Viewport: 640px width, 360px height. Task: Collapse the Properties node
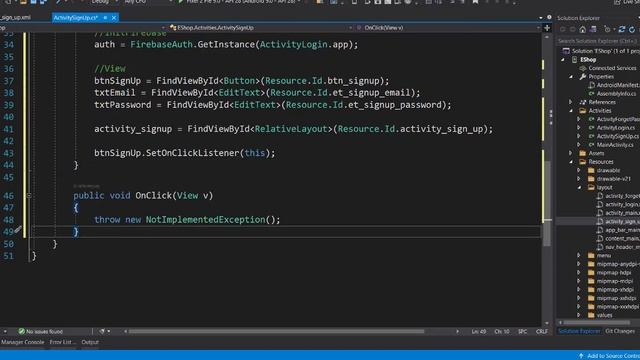point(571,77)
